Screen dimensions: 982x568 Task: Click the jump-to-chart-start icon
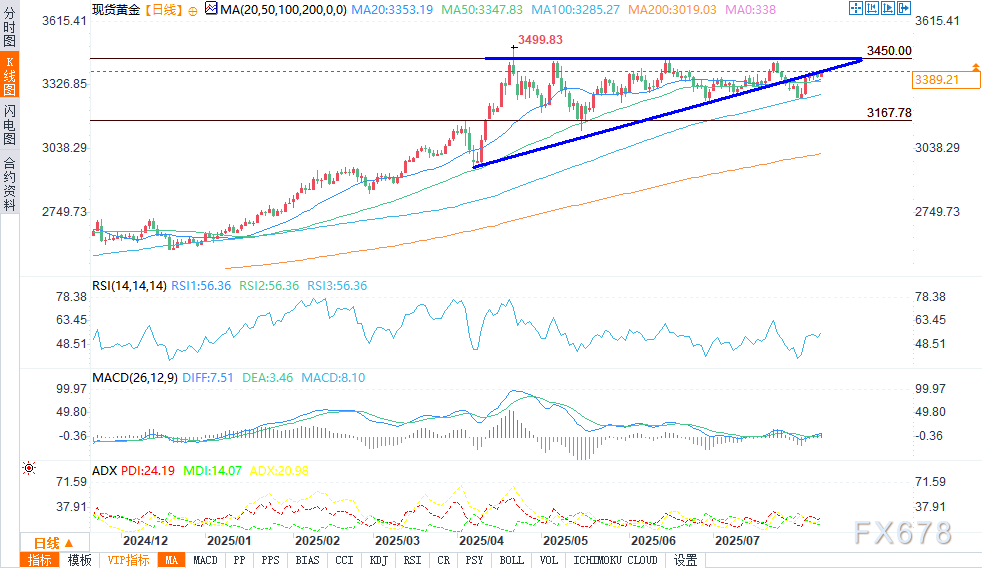point(872,8)
